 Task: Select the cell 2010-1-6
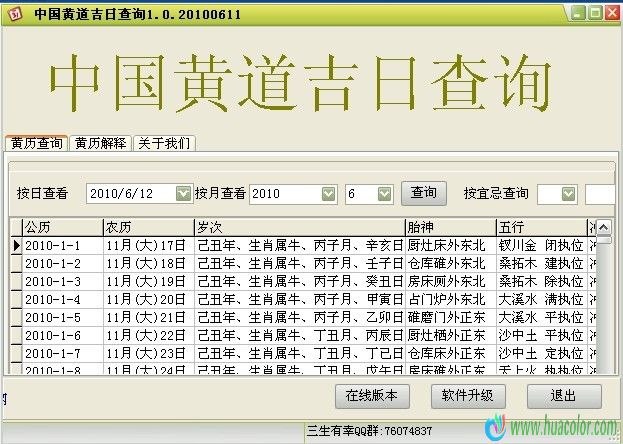[x=63, y=335]
